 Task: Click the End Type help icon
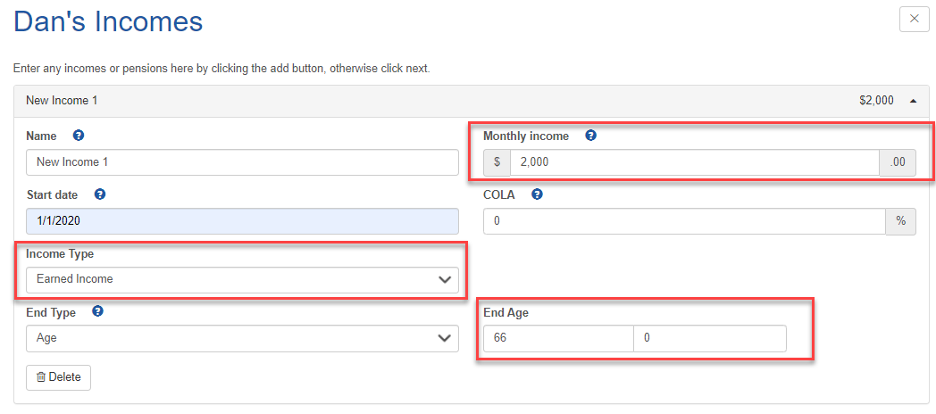pyautogui.click(x=98, y=311)
